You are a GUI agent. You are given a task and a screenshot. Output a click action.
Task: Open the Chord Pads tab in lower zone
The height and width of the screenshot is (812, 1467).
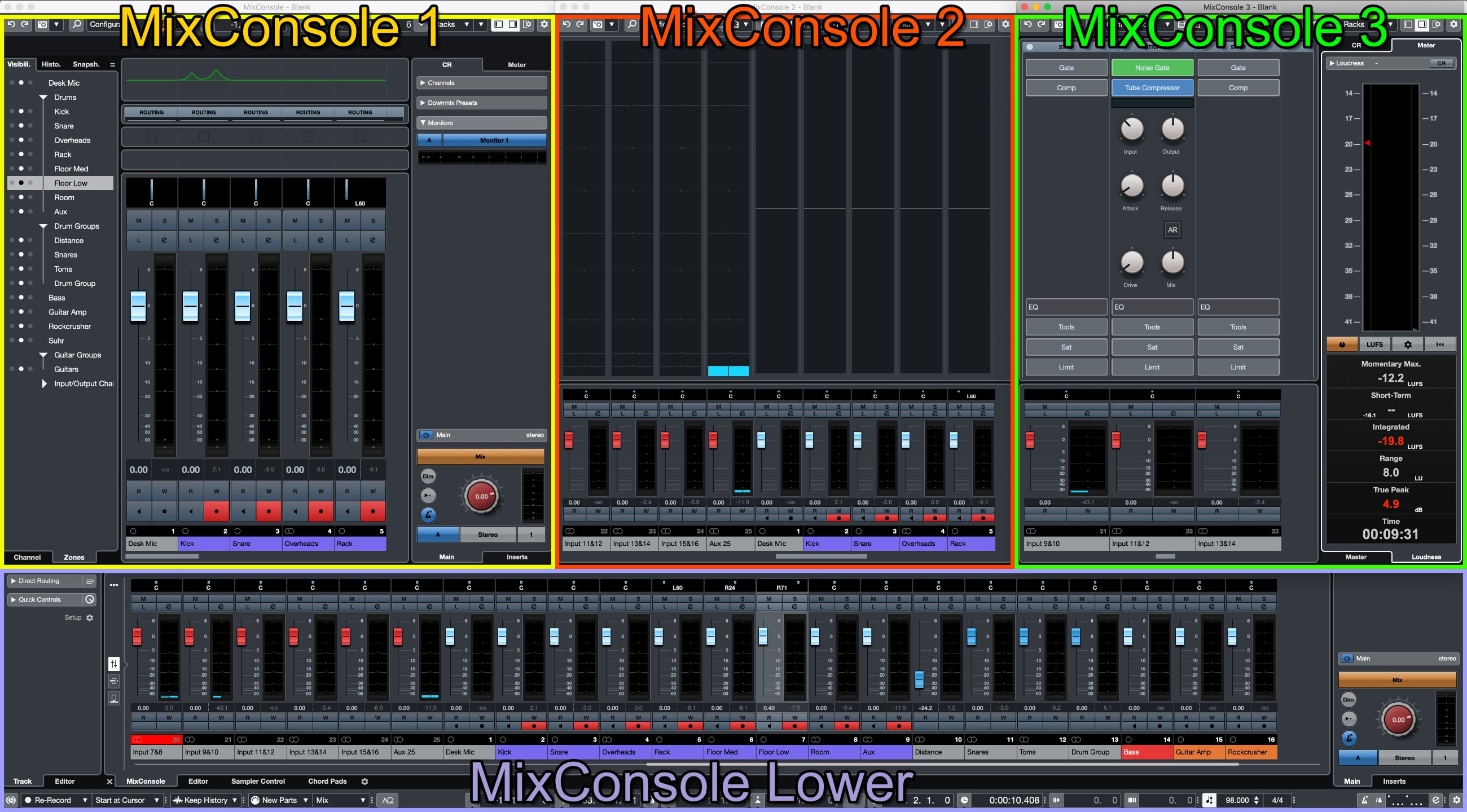(327, 782)
